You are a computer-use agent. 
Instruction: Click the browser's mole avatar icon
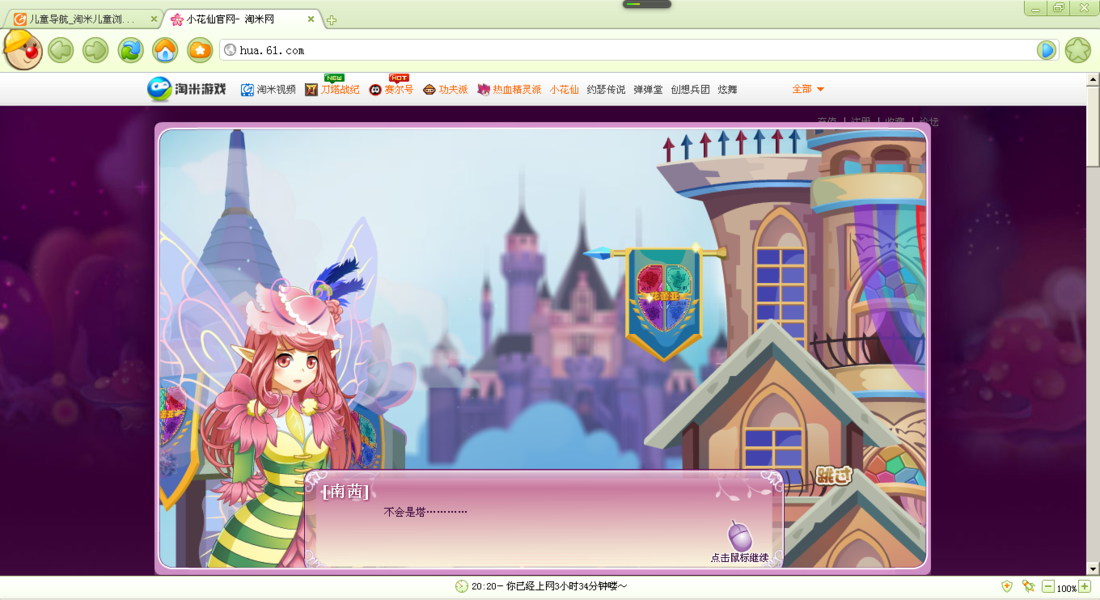click(22, 49)
